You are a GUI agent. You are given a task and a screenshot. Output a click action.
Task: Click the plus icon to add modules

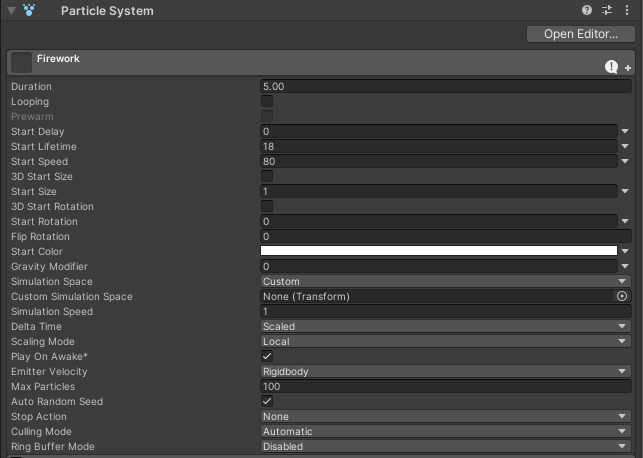click(x=628, y=68)
